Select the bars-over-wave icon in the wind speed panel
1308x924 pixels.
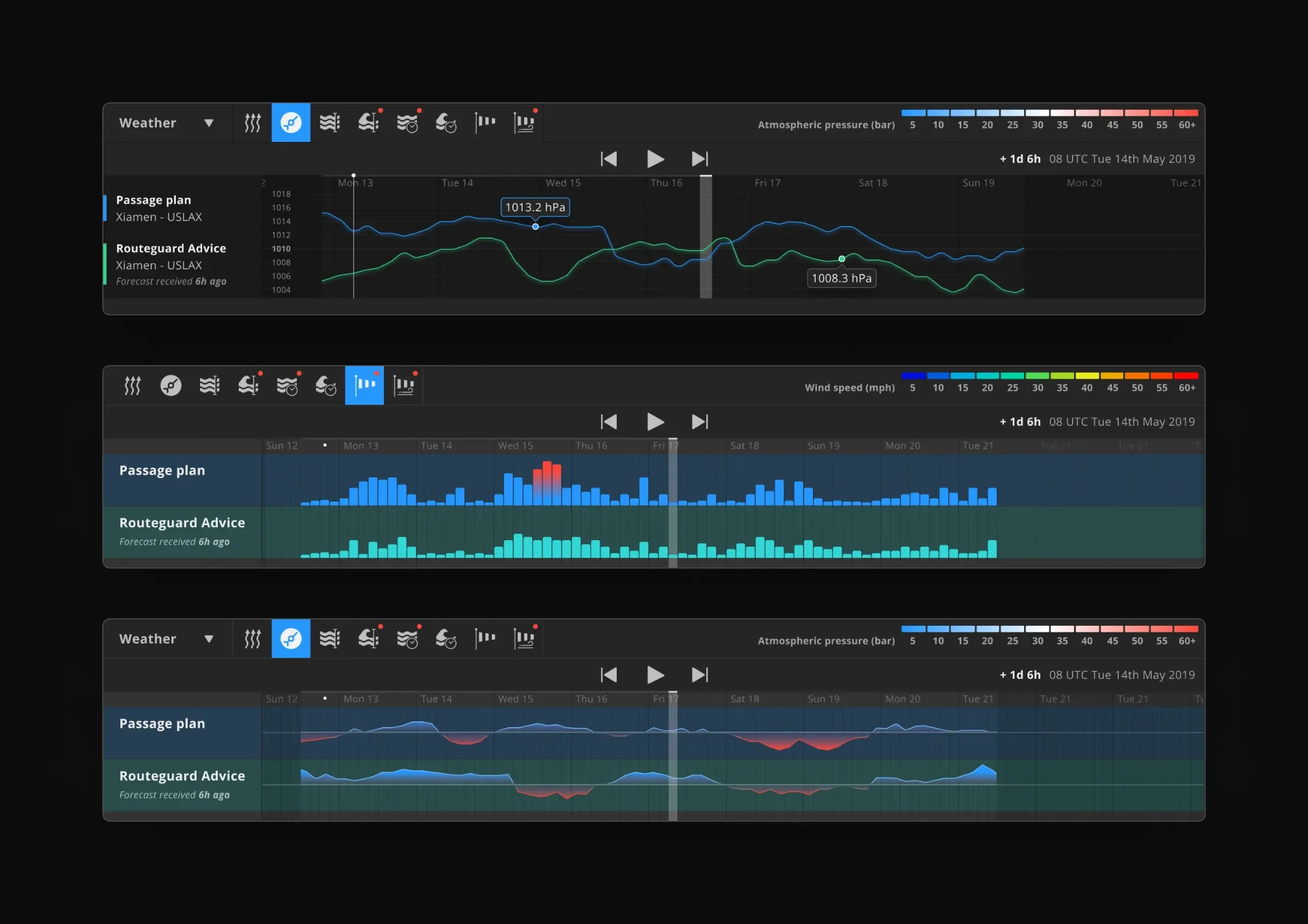(x=404, y=386)
